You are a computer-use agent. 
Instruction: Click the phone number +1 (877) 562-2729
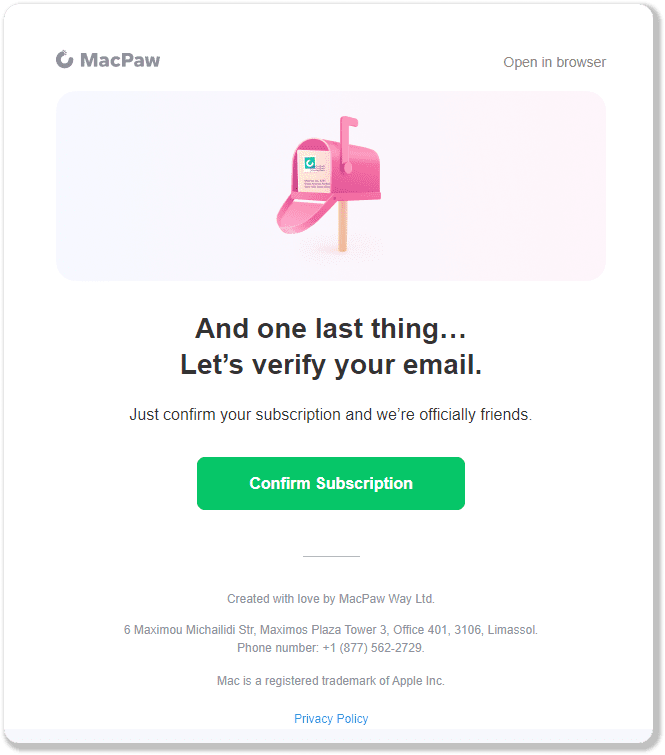[372, 648]
